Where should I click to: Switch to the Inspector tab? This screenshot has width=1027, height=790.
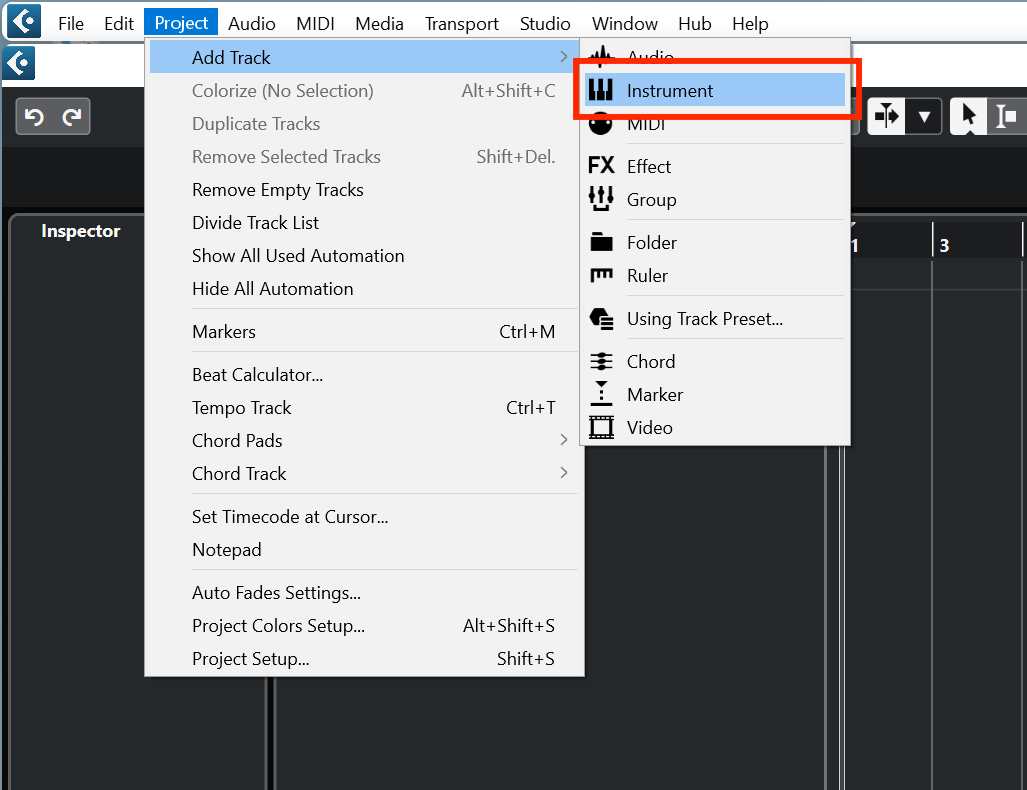(x=80, y=231)
